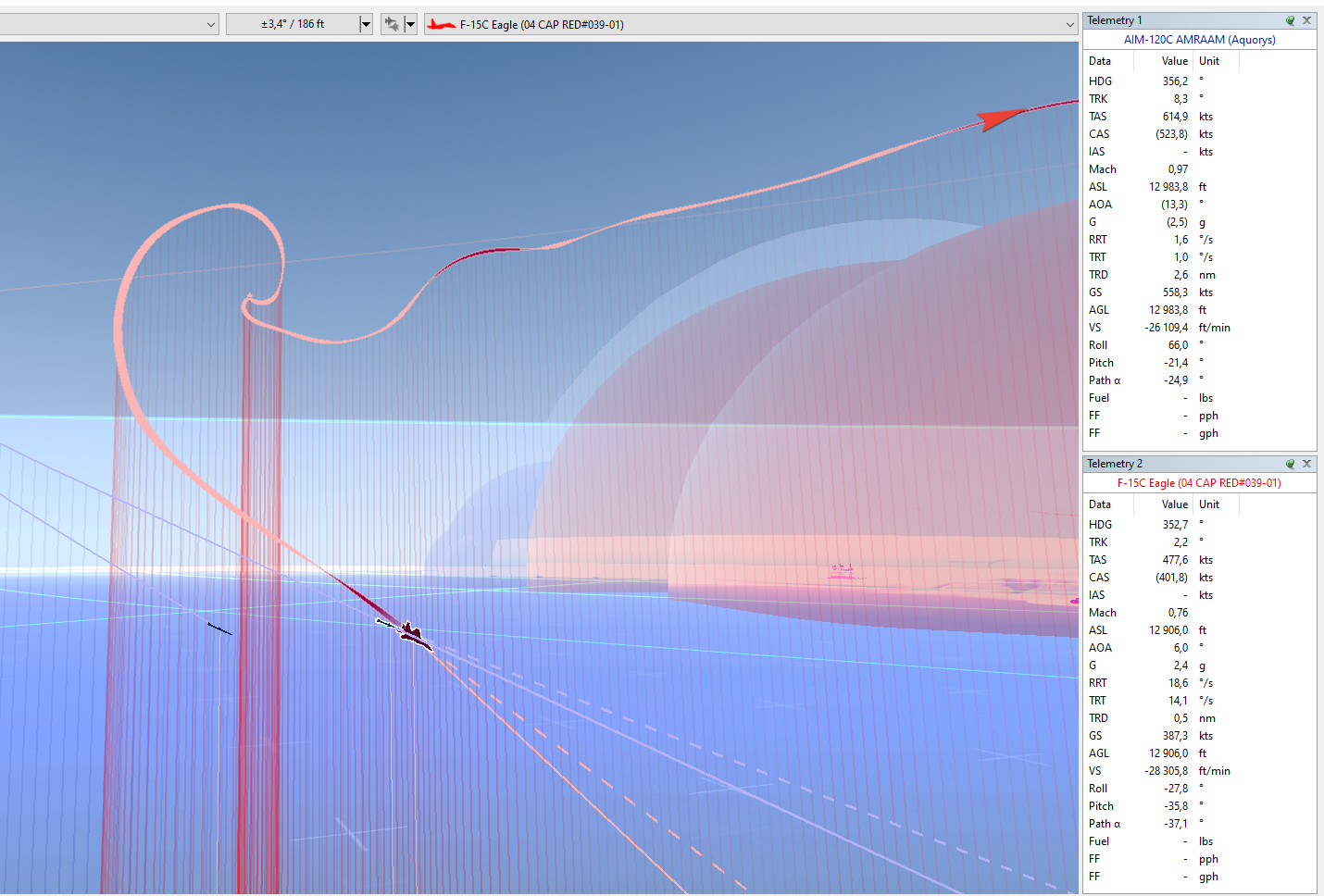Click GS value 558,3 in Telemetry 1
Image resolution: width=1324 pixels, height=896 pixels.
[1175, 292]
